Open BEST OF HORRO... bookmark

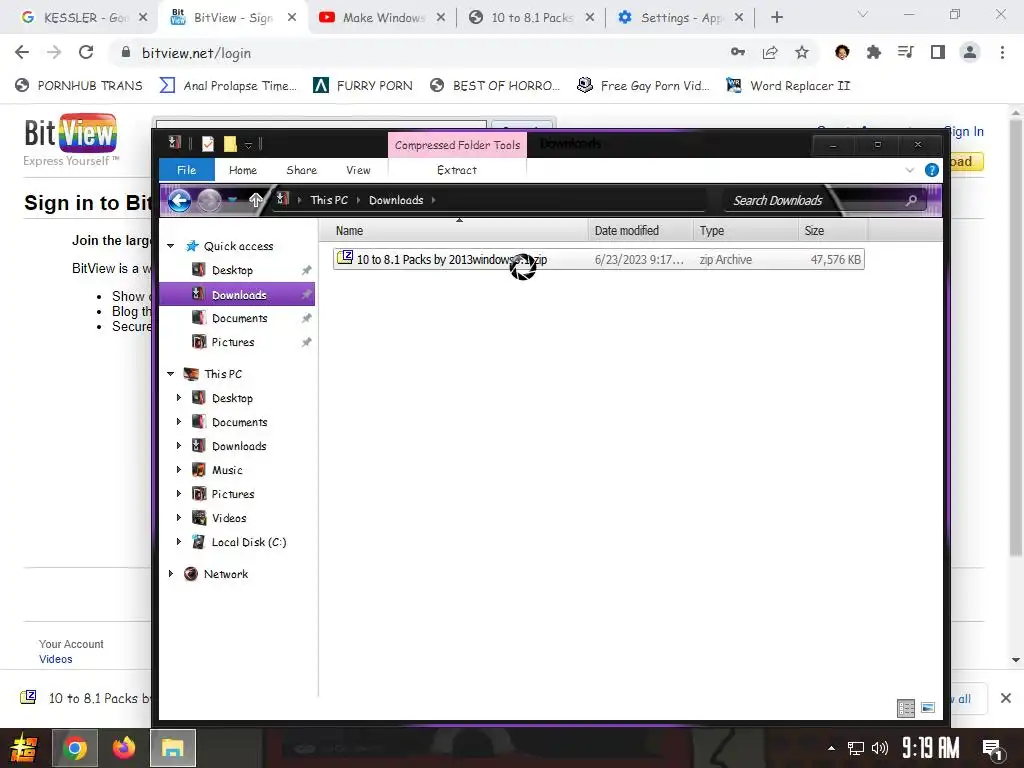(x=495, y=86)
